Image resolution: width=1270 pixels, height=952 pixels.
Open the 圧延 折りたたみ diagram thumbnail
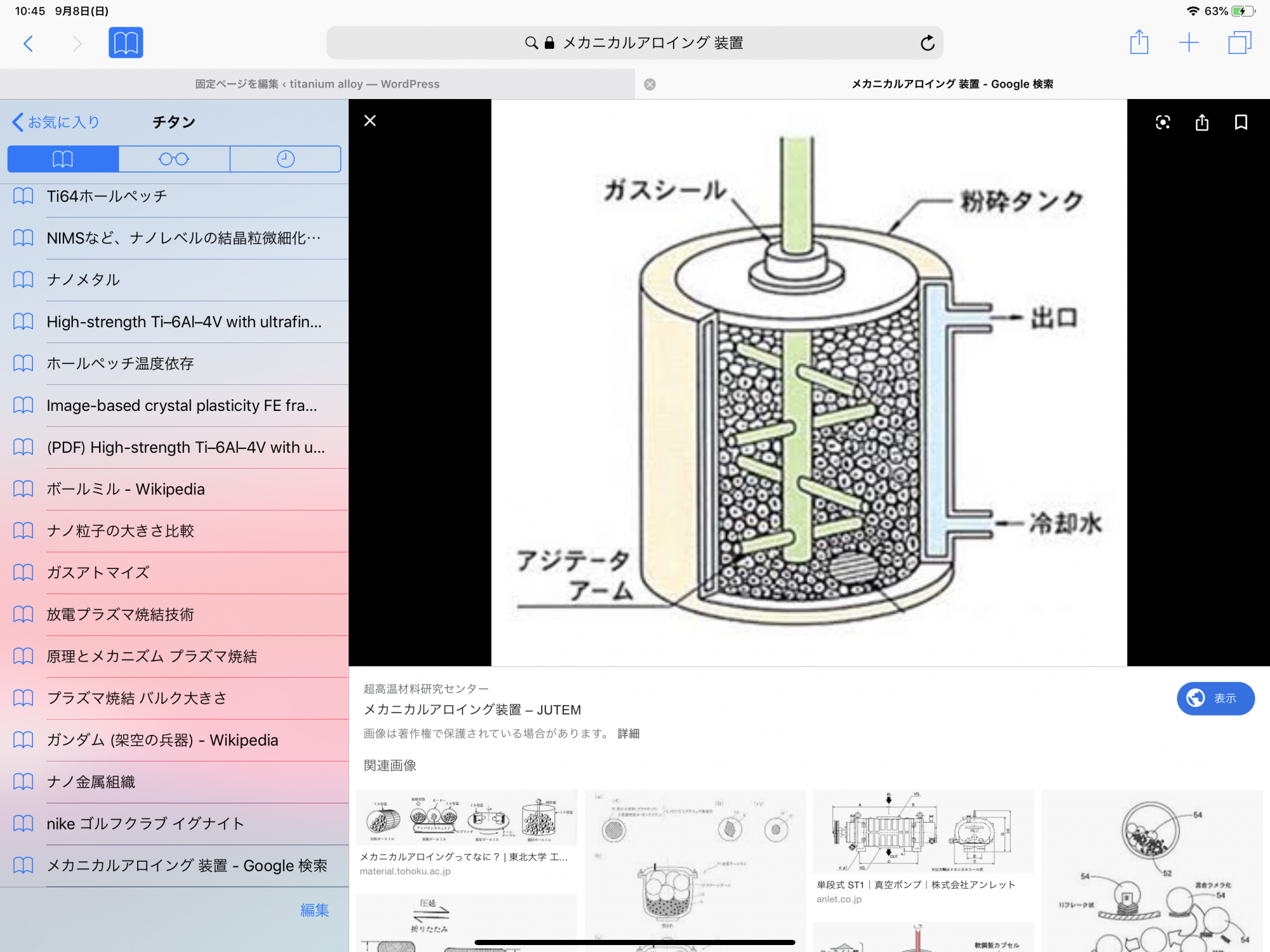(x=467, y=923)
